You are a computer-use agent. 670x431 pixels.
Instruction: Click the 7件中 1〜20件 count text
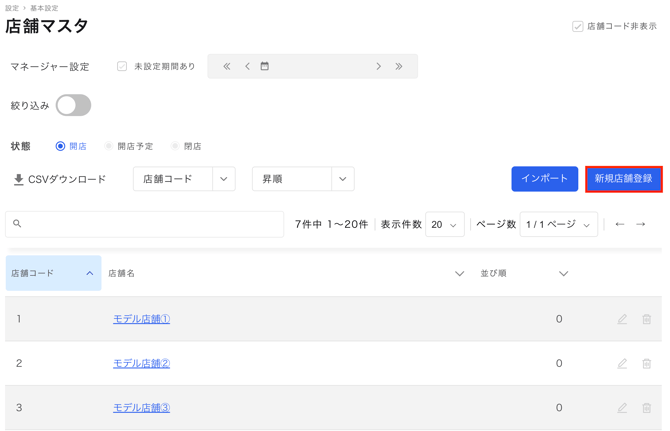[x=331, y=224]
